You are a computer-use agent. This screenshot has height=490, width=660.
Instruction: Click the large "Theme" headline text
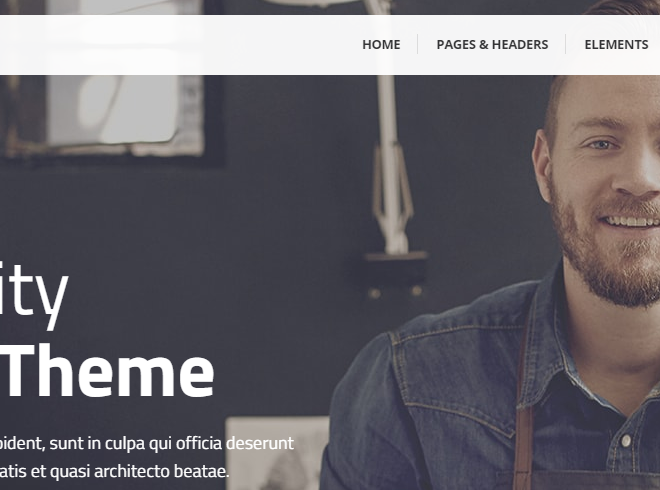tap(106, 371)
